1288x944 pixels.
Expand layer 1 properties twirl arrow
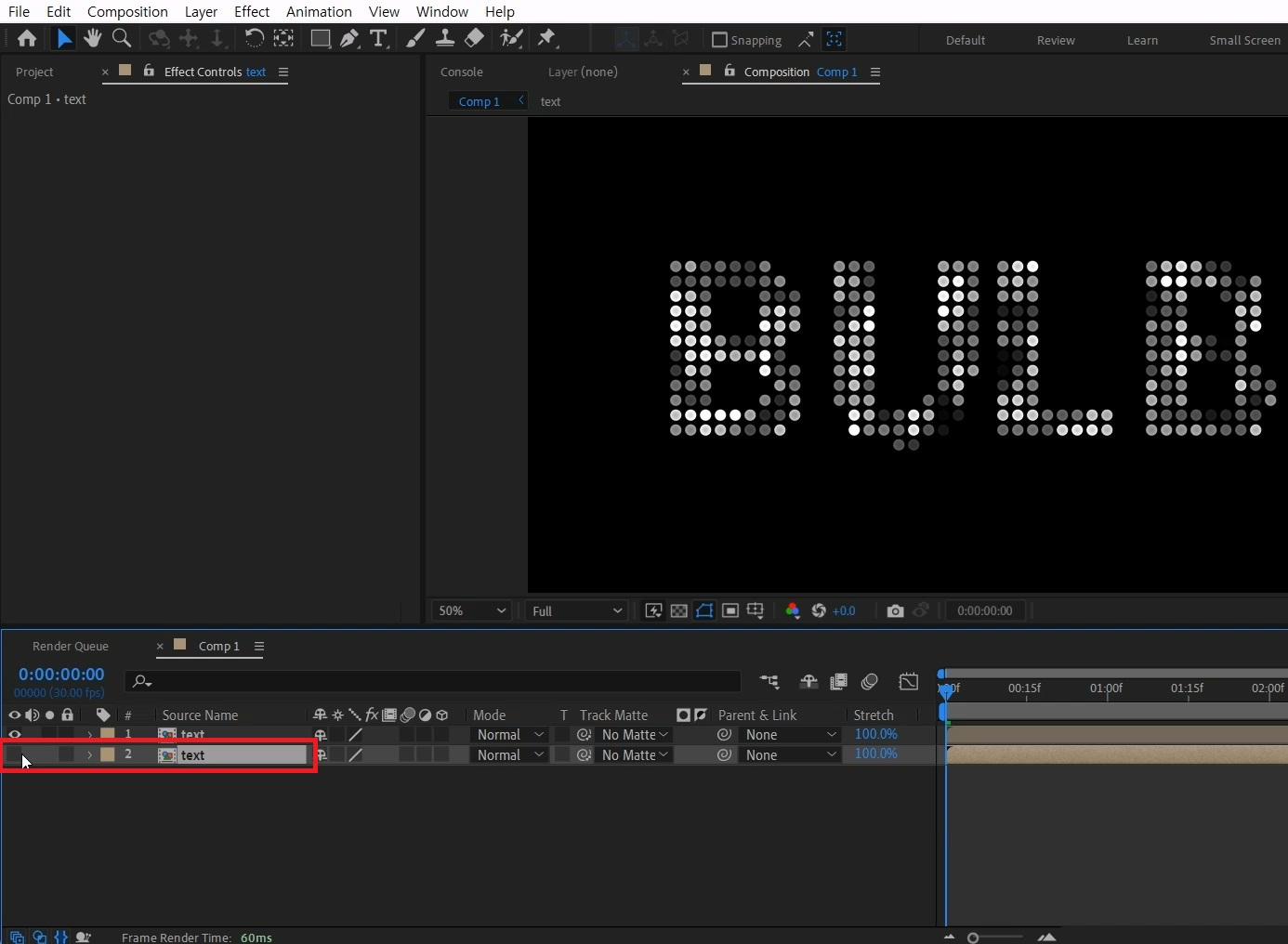pos(90,735)
